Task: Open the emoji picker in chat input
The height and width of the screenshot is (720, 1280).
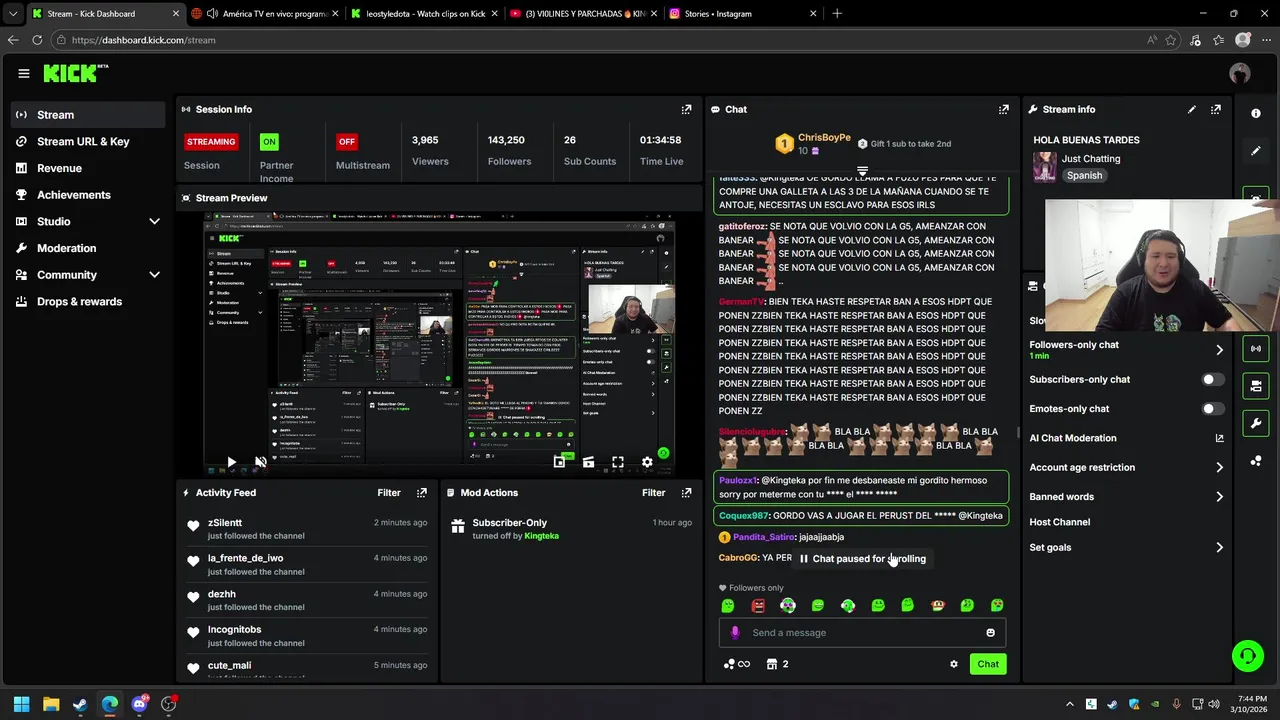Action: point(990,632)
